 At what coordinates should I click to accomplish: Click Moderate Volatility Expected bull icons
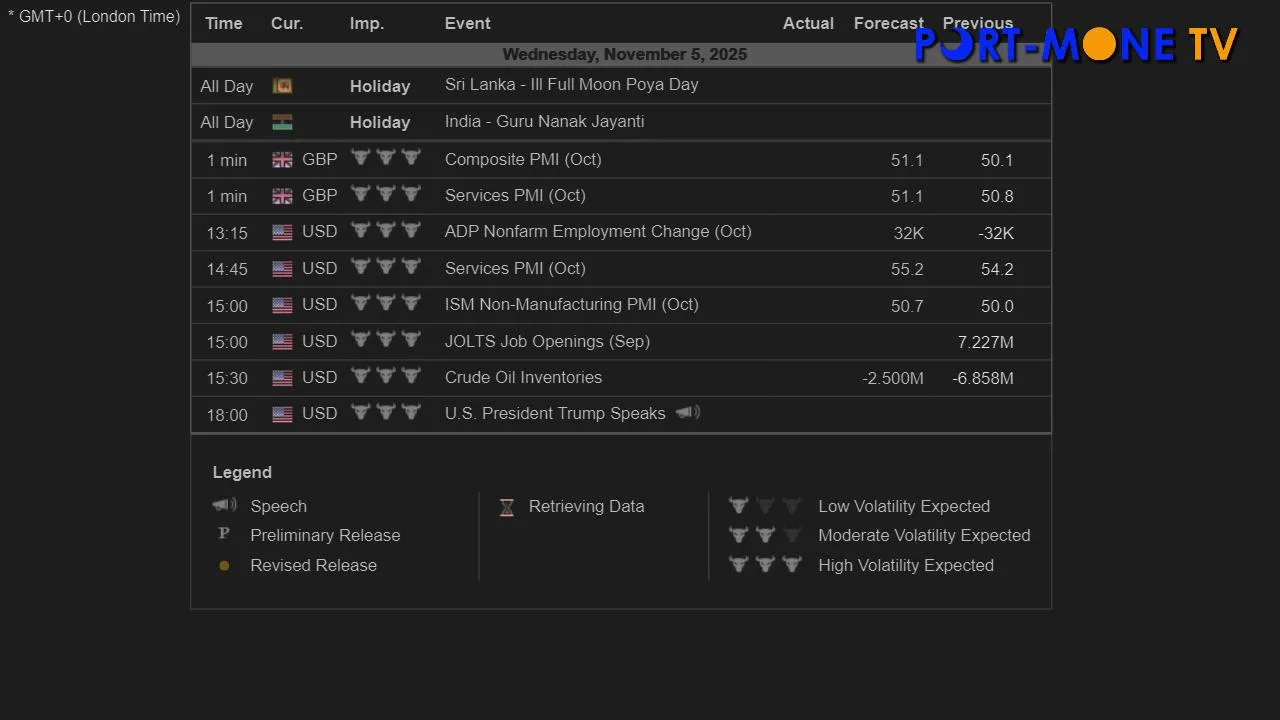click(765, 535)
